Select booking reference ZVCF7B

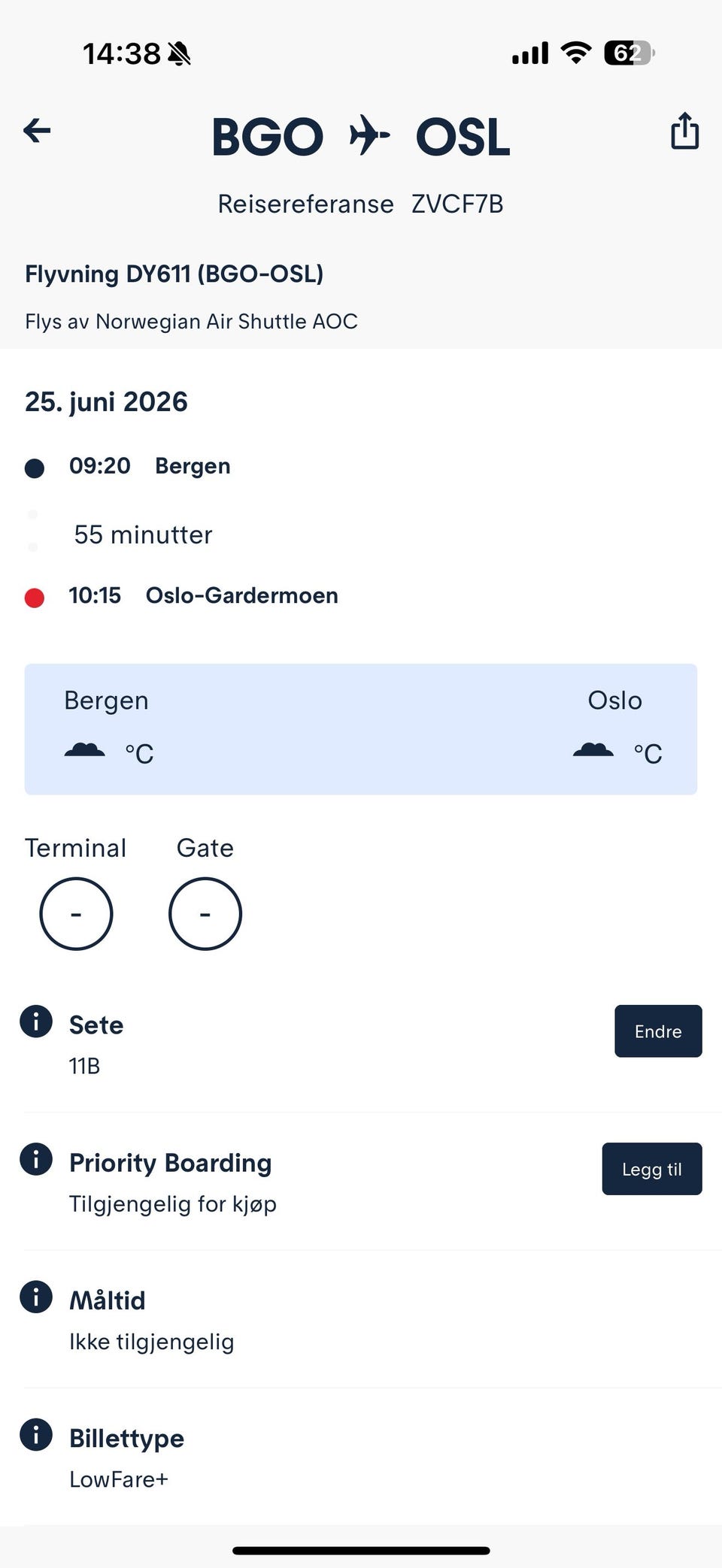[x=457, y=204]
